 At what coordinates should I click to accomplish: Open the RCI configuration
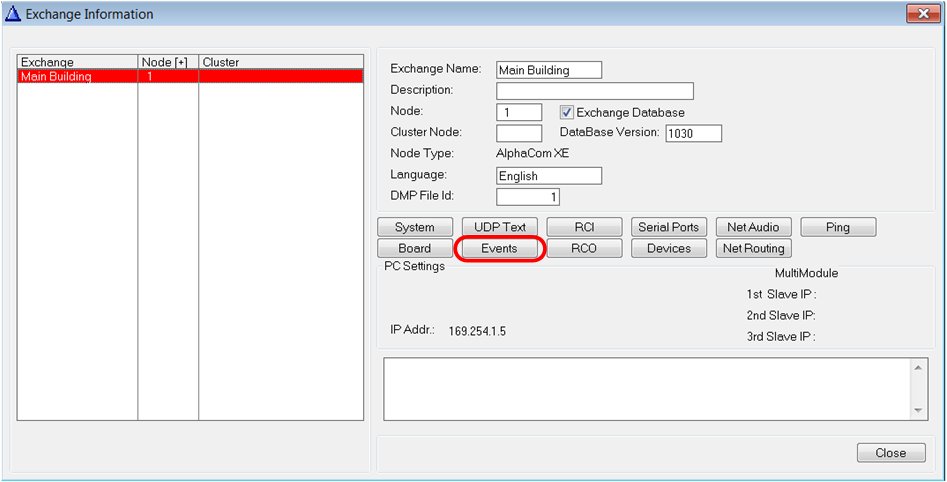(x=584, y=227)
